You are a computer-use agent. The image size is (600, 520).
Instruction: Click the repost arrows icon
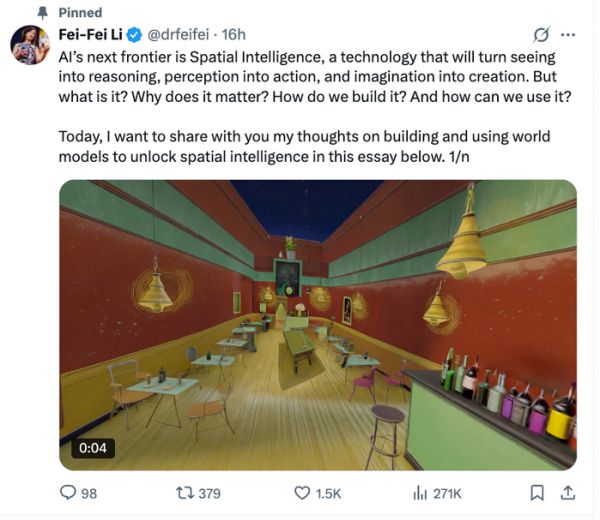point(185,492)
